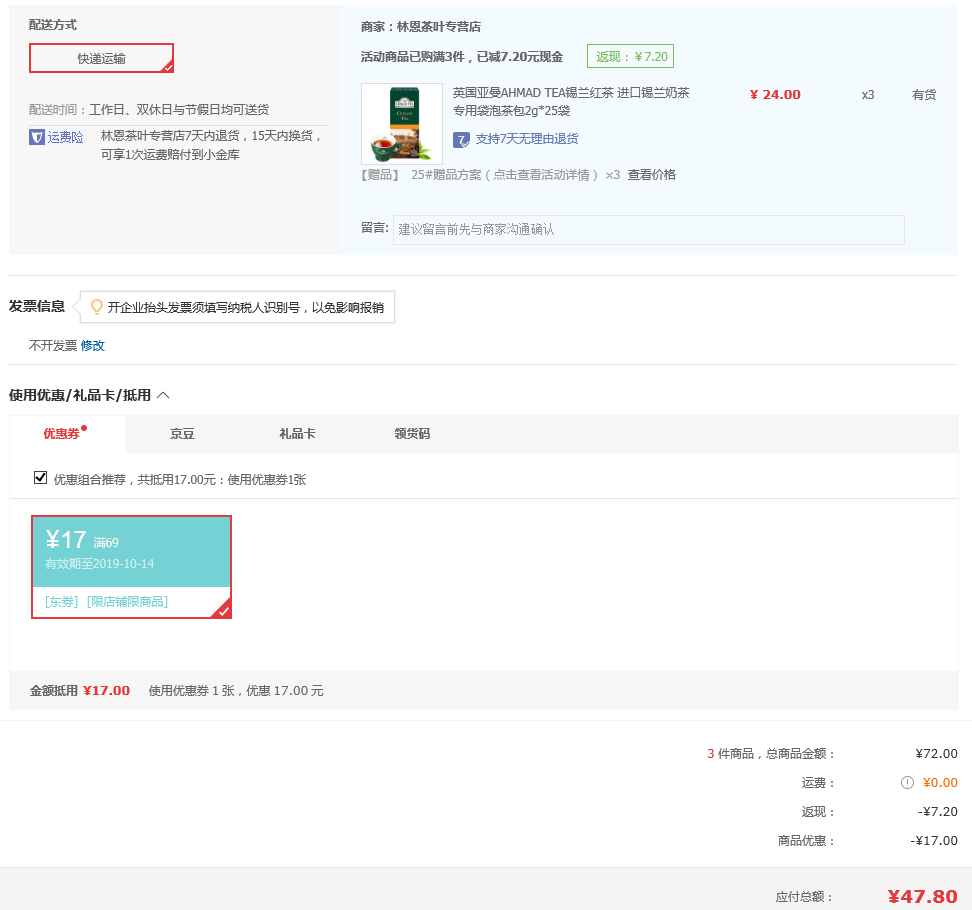The width and height of the screenshot is (972, 910).
Task: Click the 总商品金额 ¥72.00 value
Action: point(936,754)
